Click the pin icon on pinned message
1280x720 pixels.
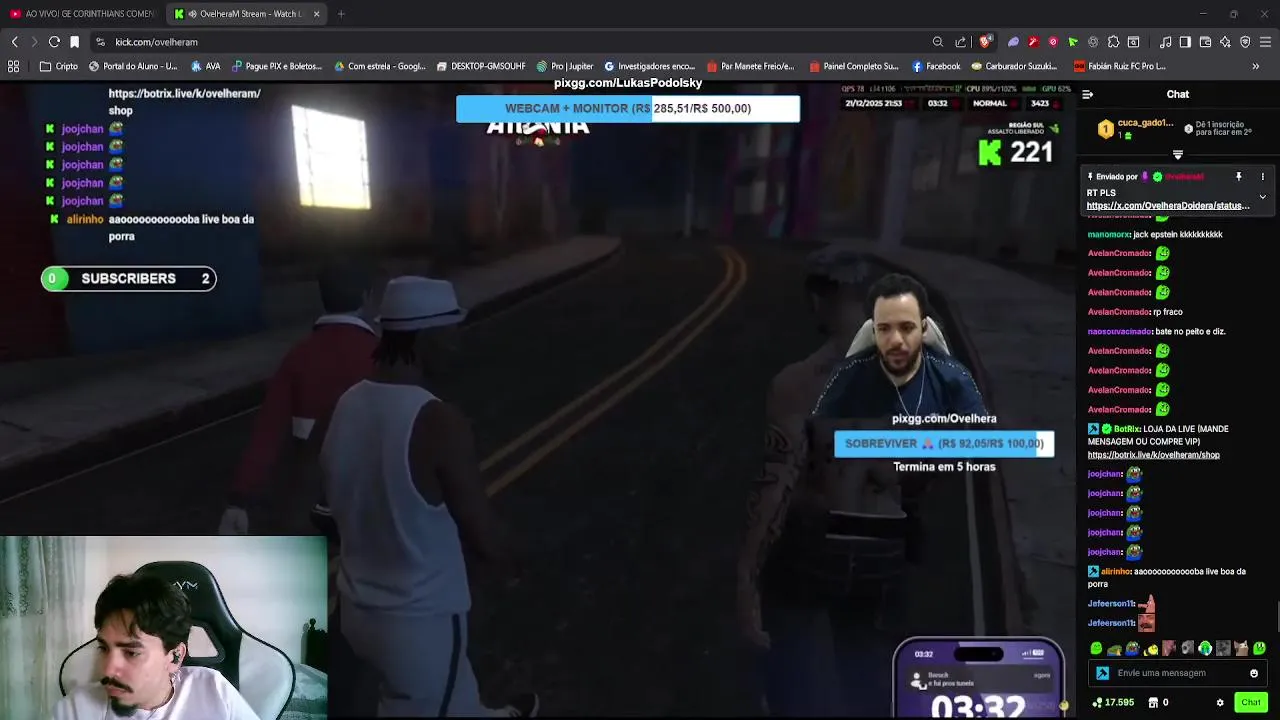coord(1238,177)
